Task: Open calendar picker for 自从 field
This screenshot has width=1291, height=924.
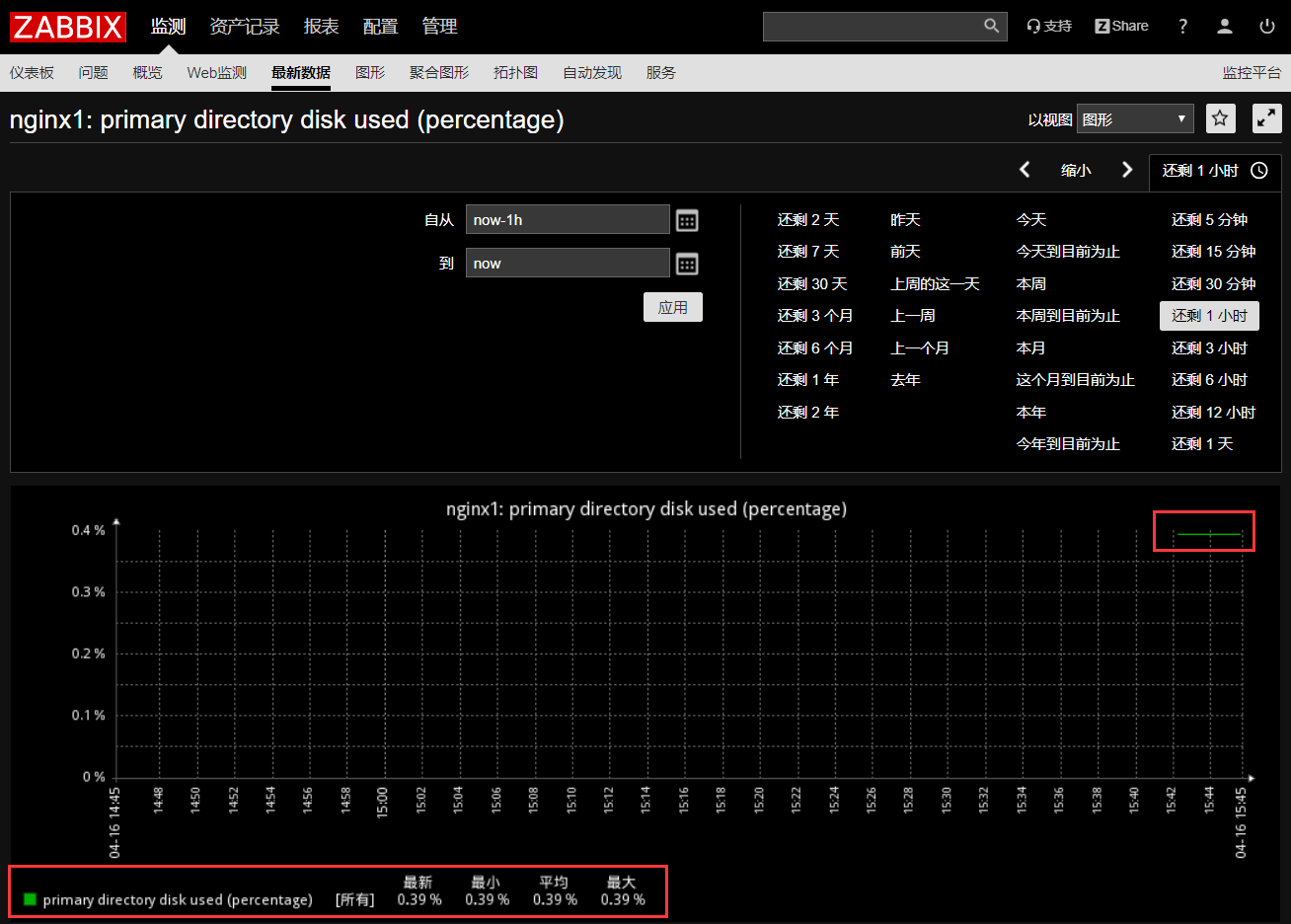Action: (x=687, y=220)
